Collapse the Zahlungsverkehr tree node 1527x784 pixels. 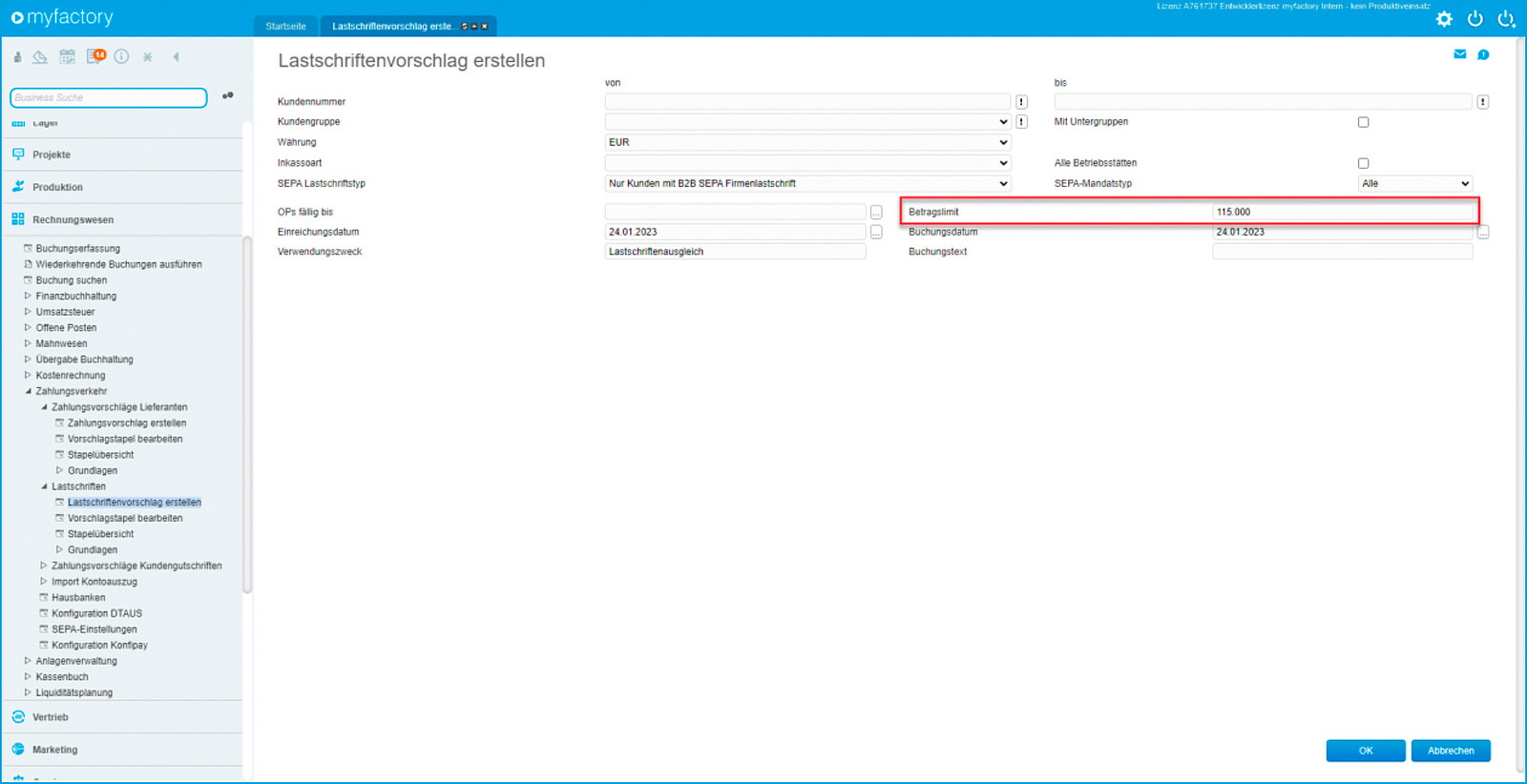coord(28,391)
